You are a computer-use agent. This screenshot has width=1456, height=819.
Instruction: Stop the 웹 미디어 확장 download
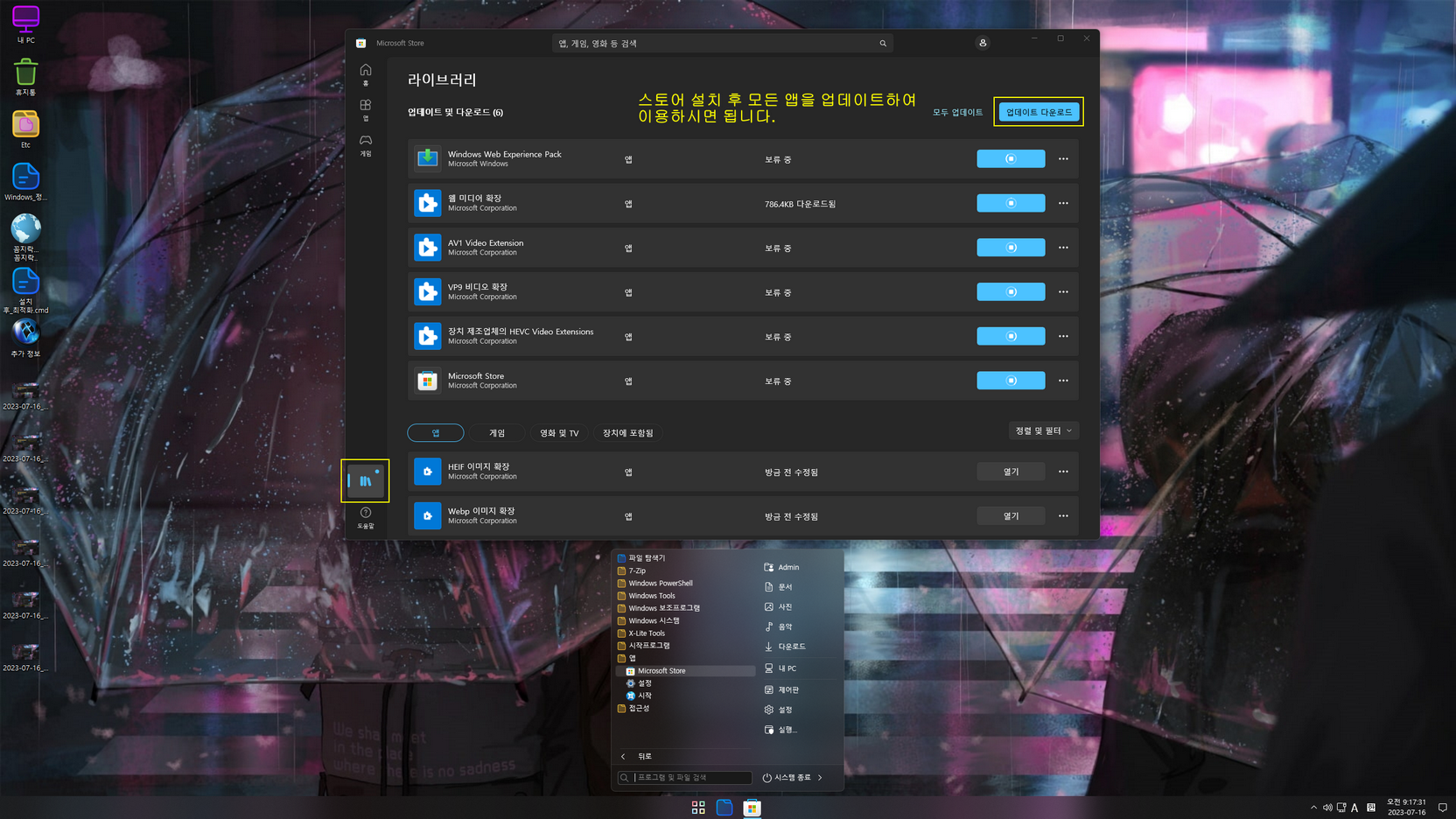1011,203
